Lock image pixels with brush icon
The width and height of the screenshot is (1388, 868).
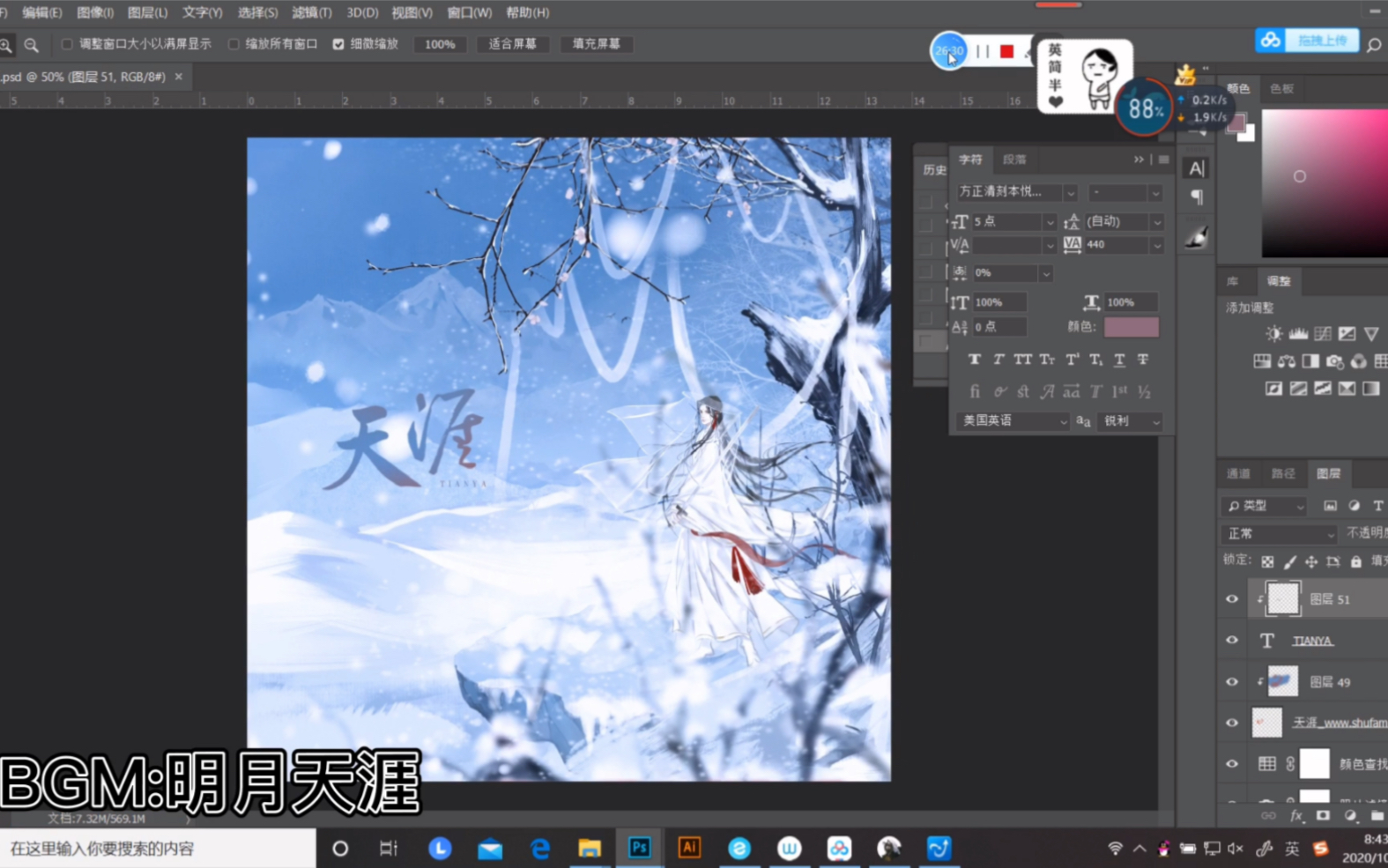pyautogui.click(x=1289, y=561)
